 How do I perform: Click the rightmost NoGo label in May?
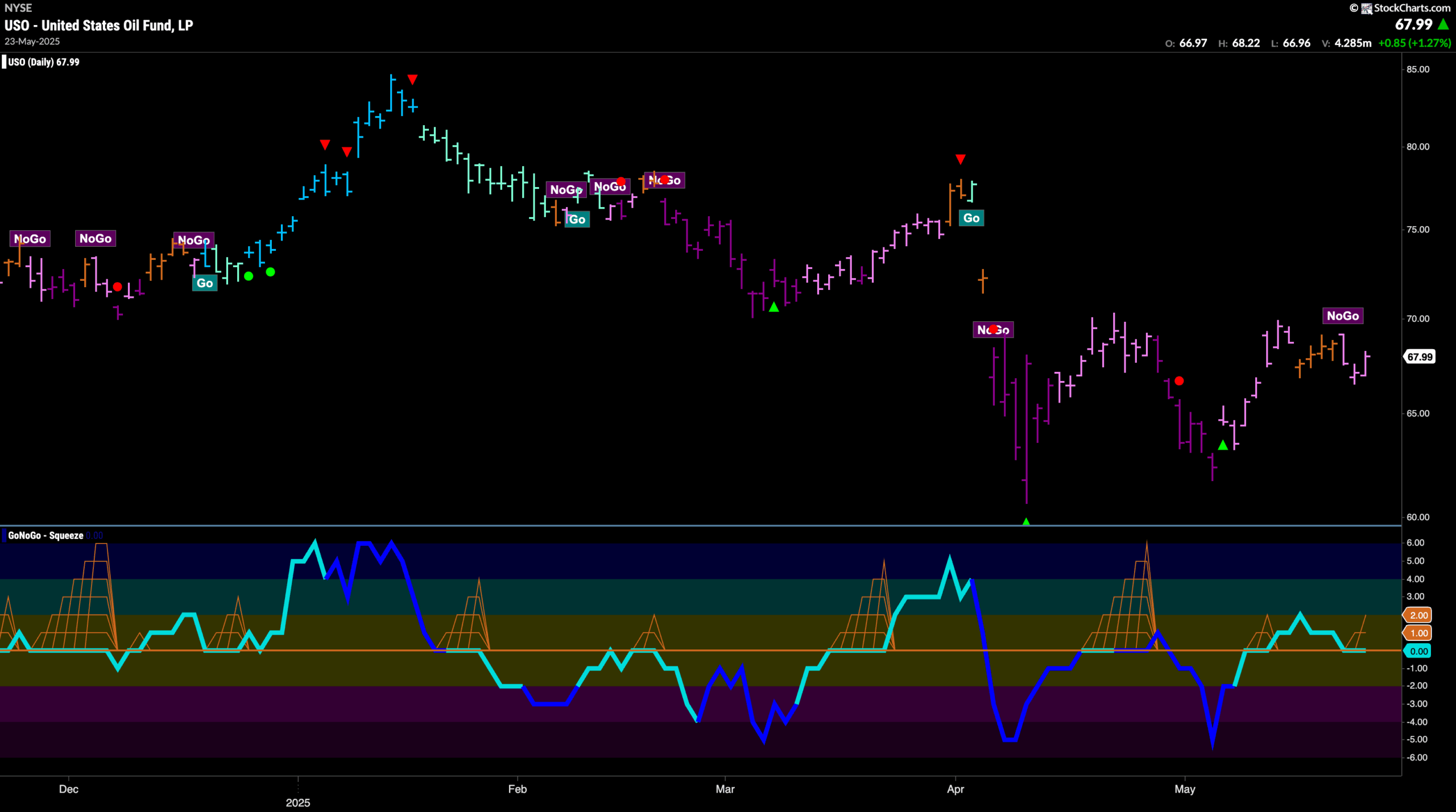point(1343,316)
